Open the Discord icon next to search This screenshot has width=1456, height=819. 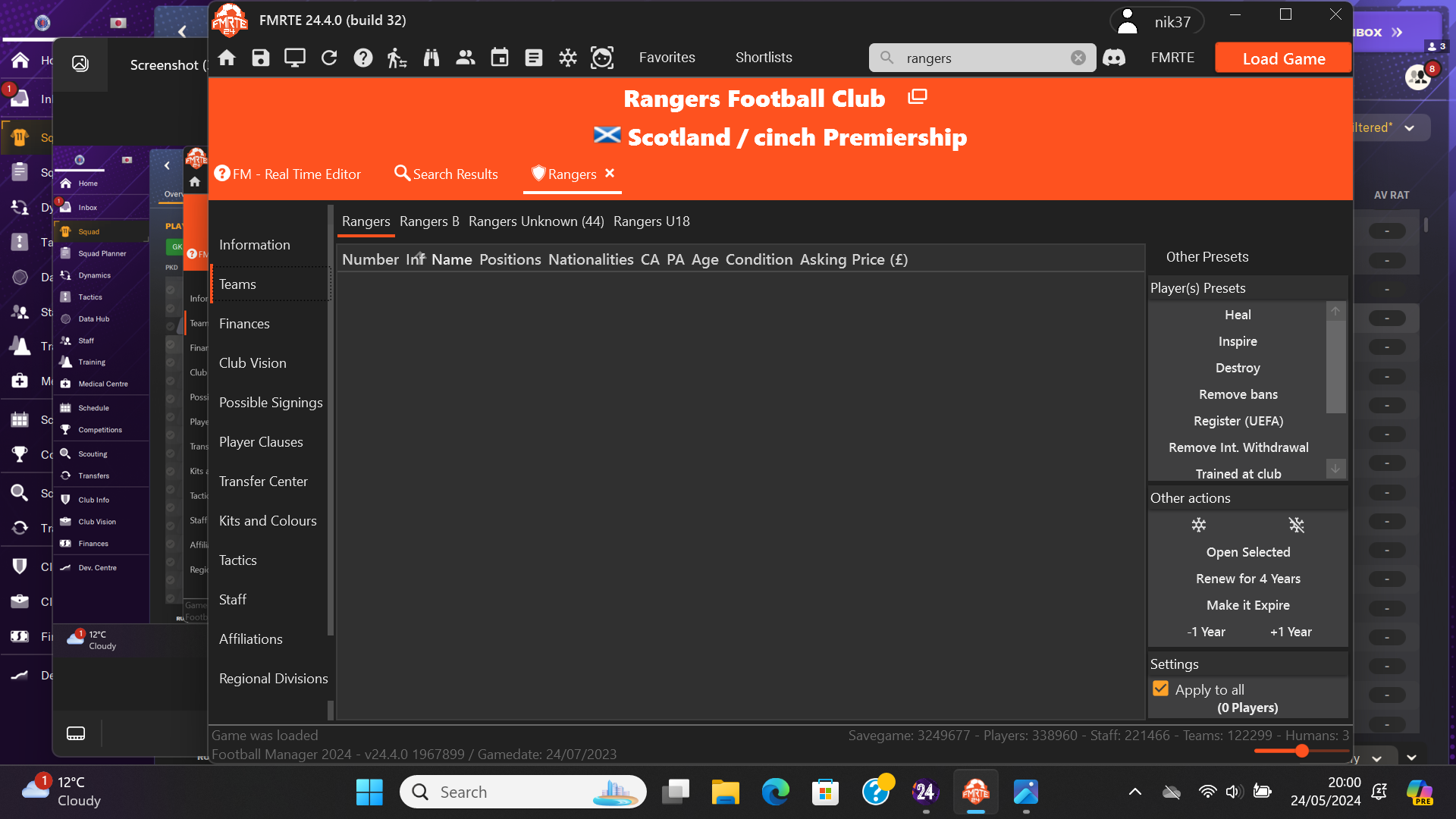[1114, 58]
